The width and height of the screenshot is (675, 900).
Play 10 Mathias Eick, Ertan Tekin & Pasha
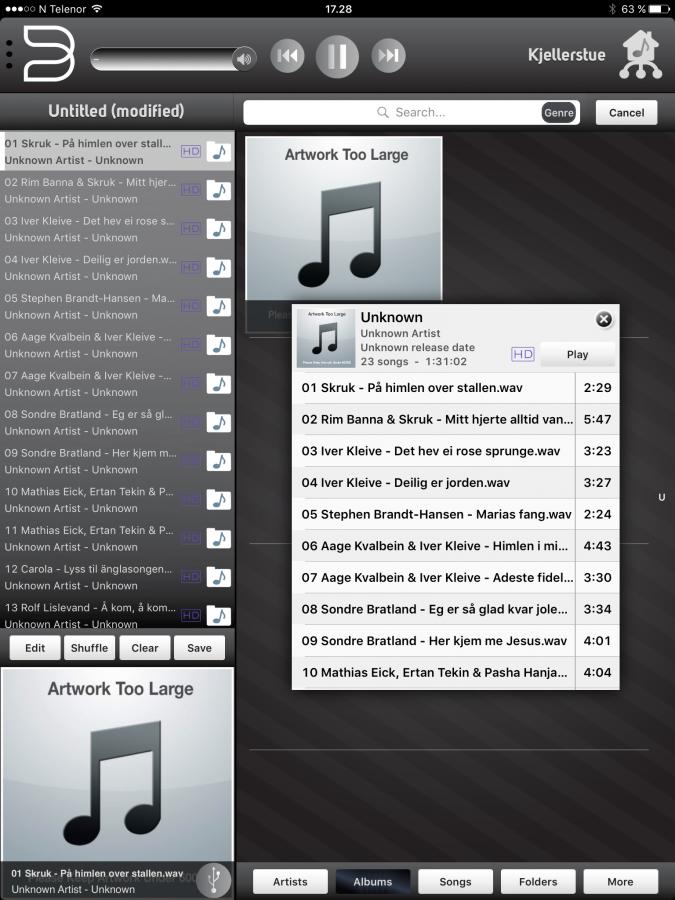coord(456,672)
